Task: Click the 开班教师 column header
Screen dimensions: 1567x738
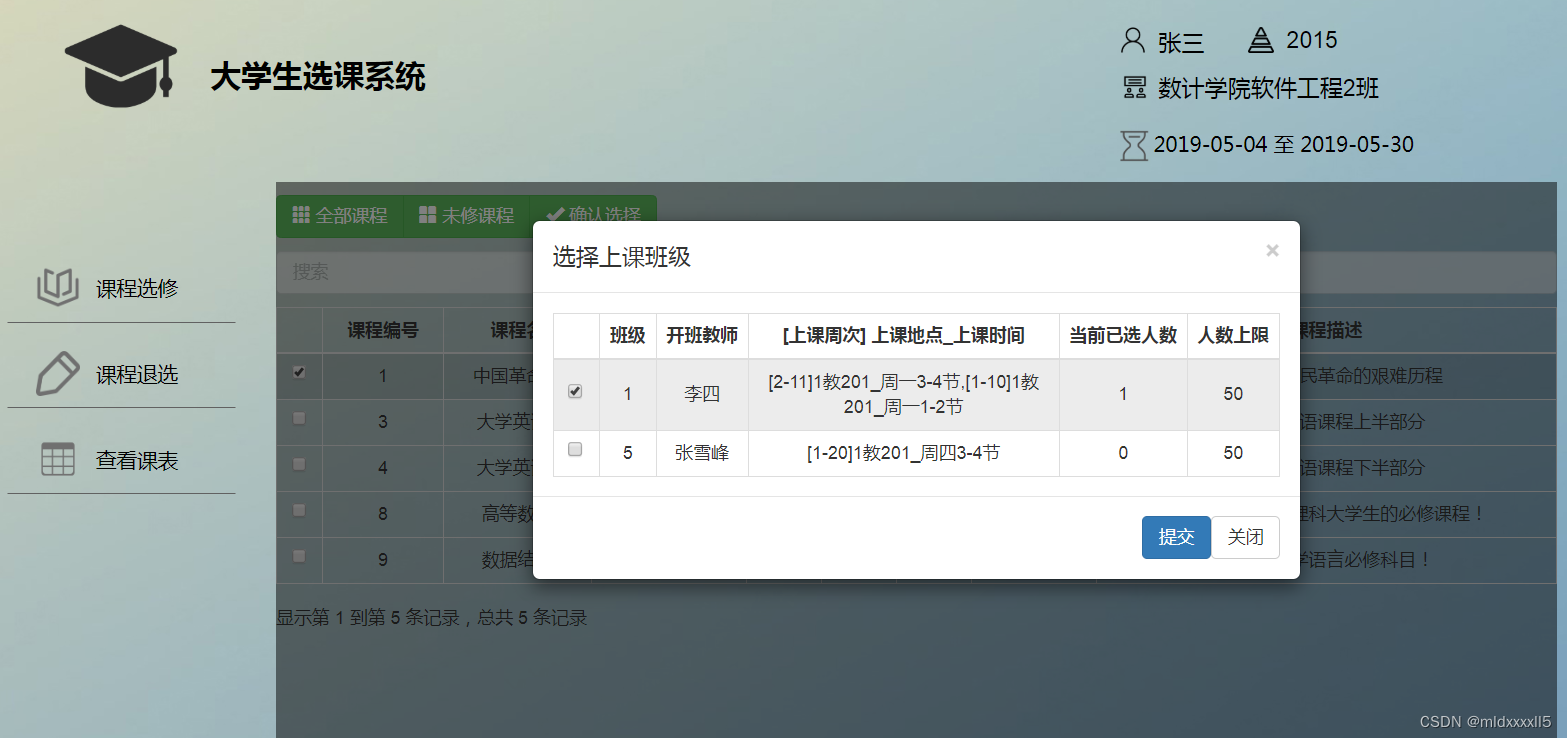Action: (702, 335)
